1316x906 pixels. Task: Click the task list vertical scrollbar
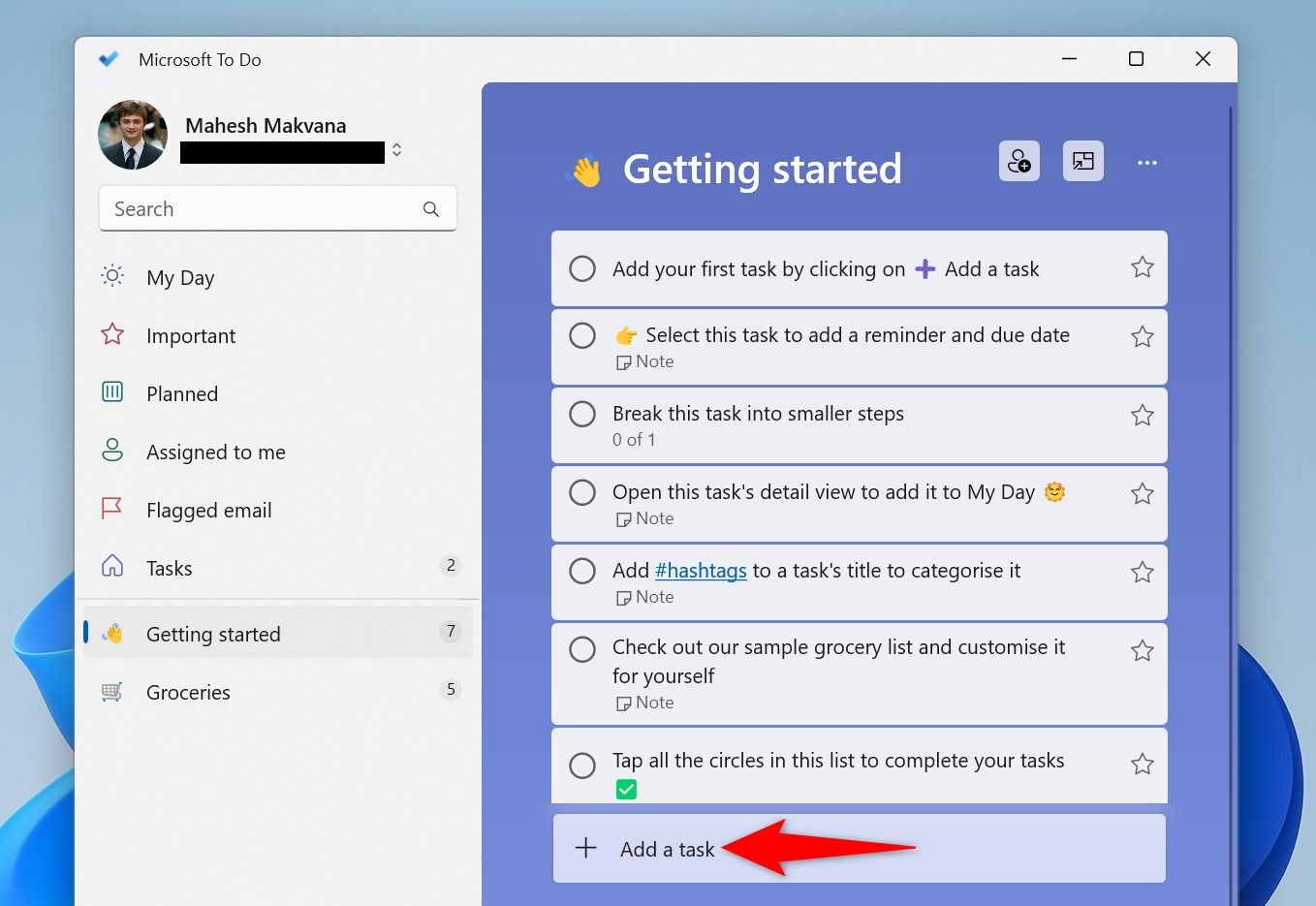point(1231,504)
